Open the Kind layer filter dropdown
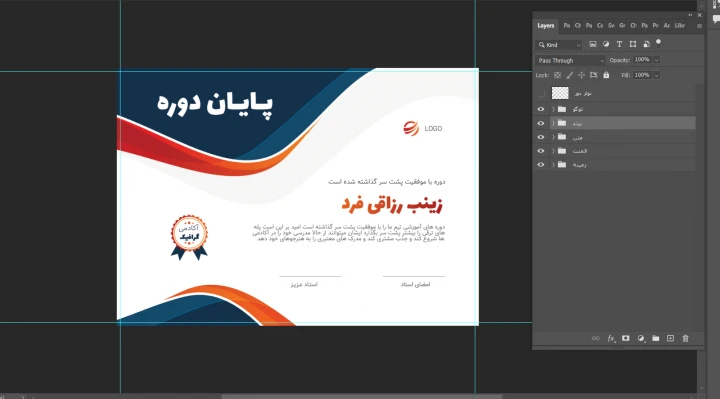The width and height of the screenshot is (720, 399). coord(559,45)
